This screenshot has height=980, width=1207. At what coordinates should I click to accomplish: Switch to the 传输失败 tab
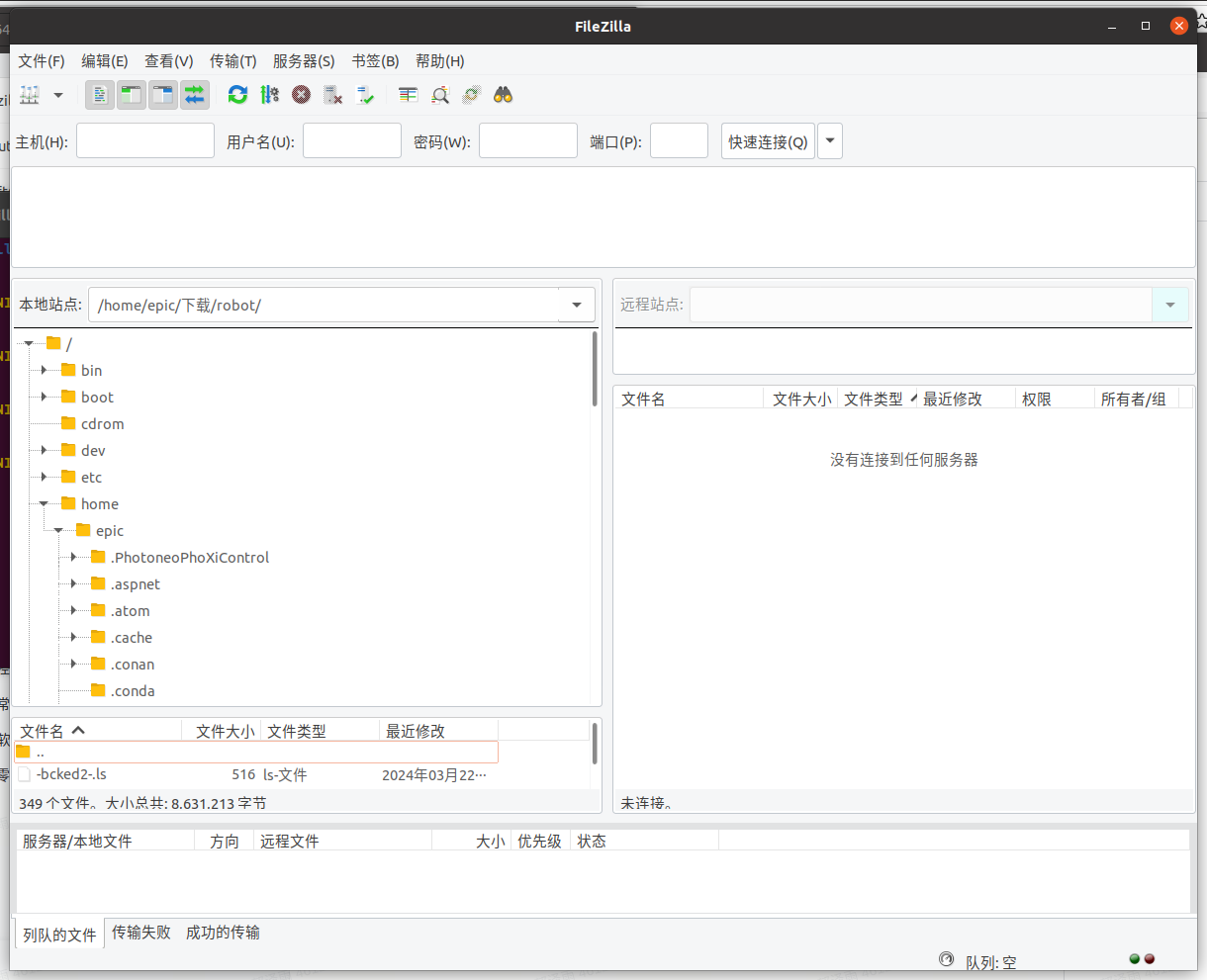(x=140, y=933)
